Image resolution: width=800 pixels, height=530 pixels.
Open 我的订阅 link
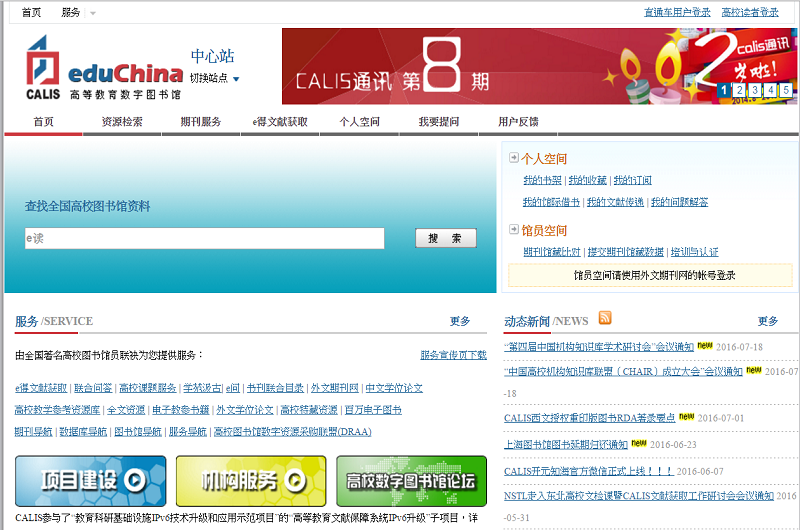[632, 180]
